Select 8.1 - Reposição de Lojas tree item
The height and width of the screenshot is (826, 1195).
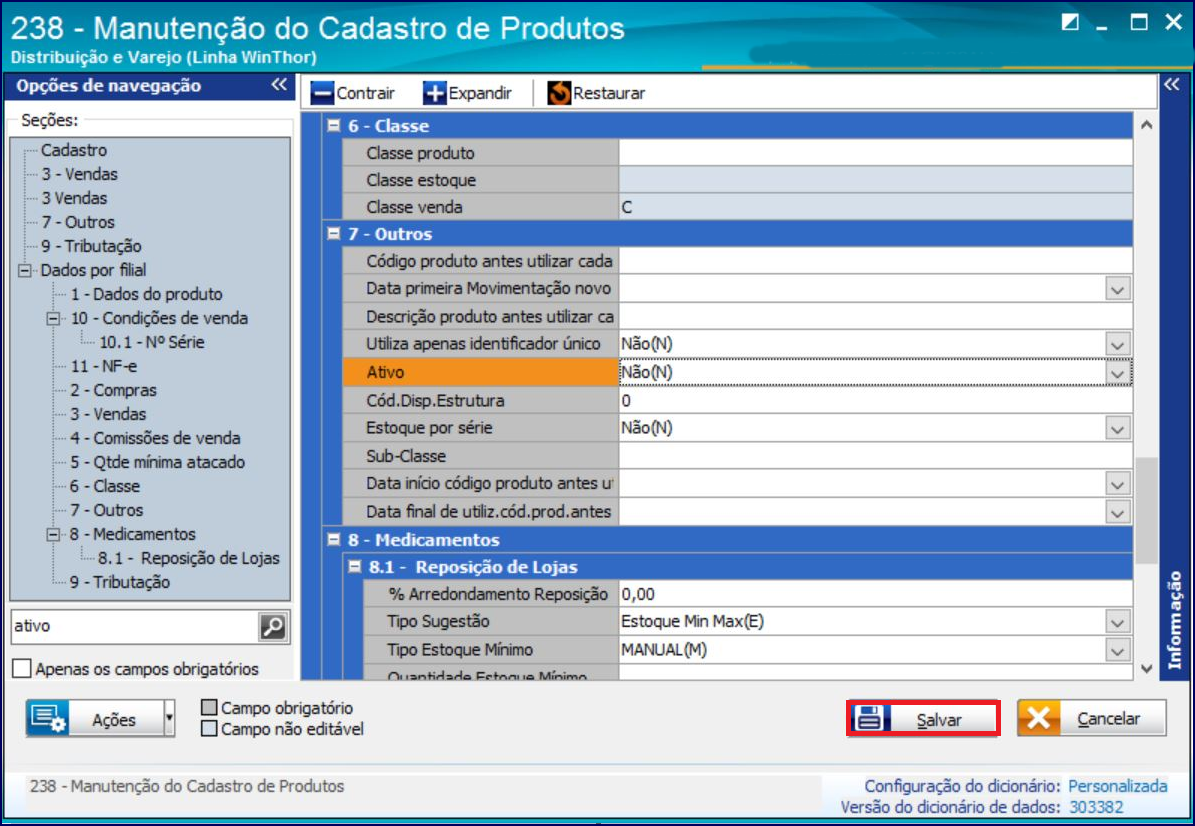click(188, 559)
